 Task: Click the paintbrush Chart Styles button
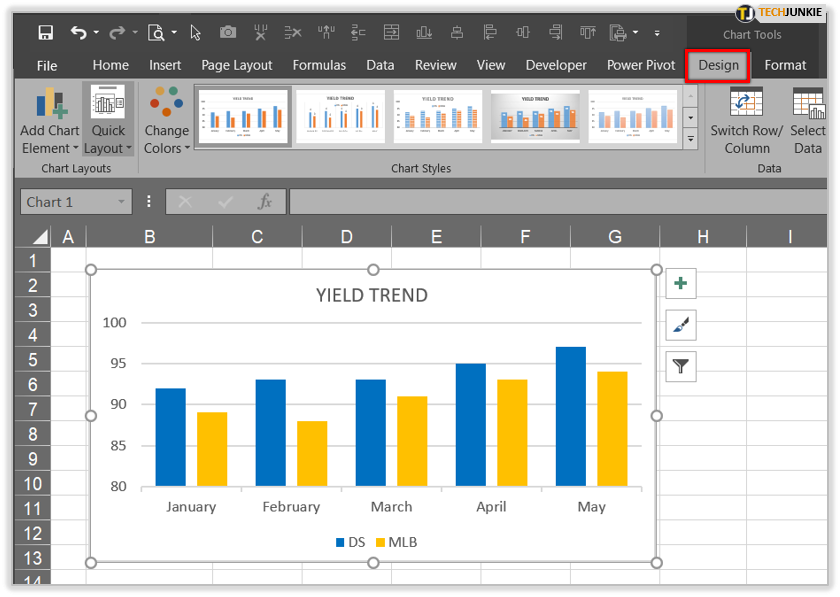click(x=680, y=325)
